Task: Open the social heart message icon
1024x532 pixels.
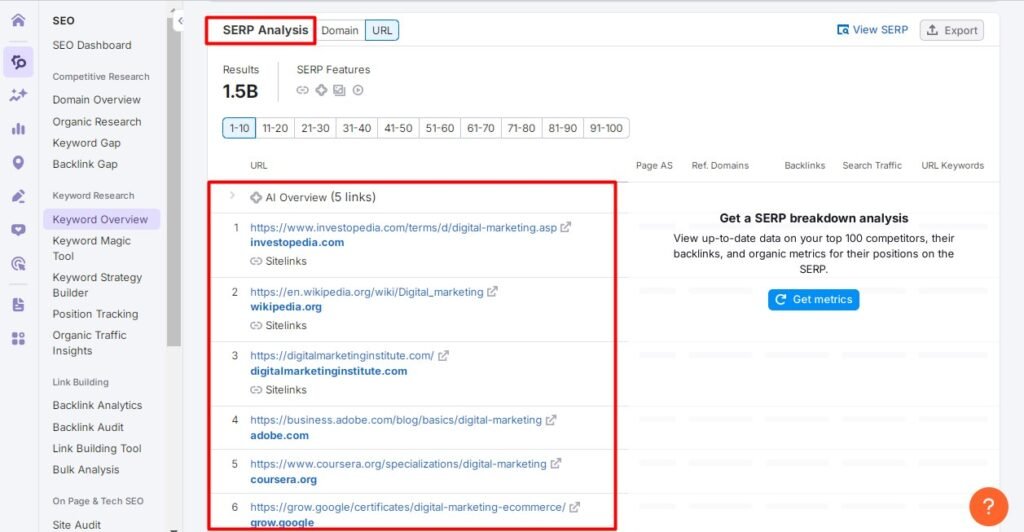Action: (18, 230)
